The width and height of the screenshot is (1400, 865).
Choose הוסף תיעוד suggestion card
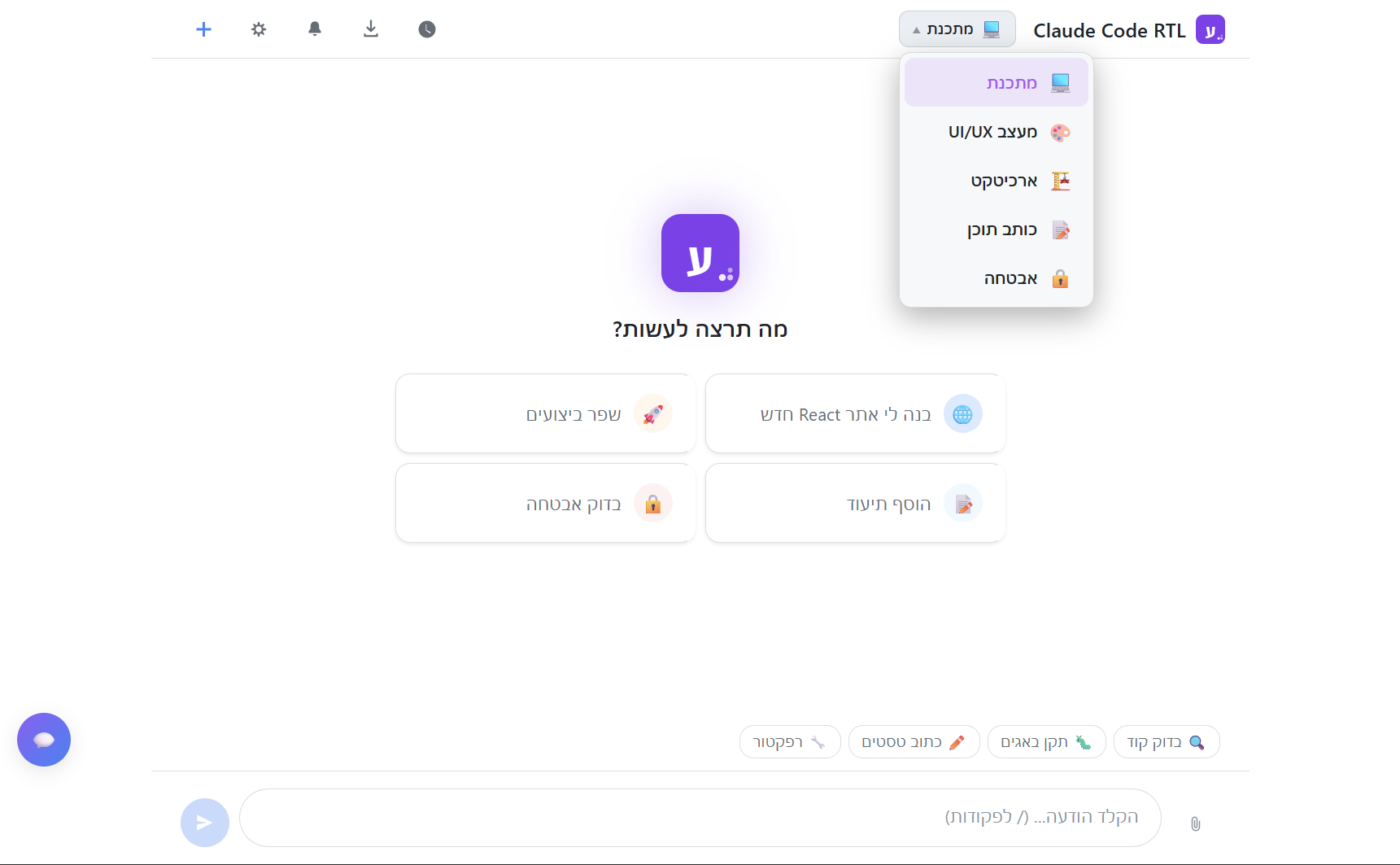tap(856, 503)
